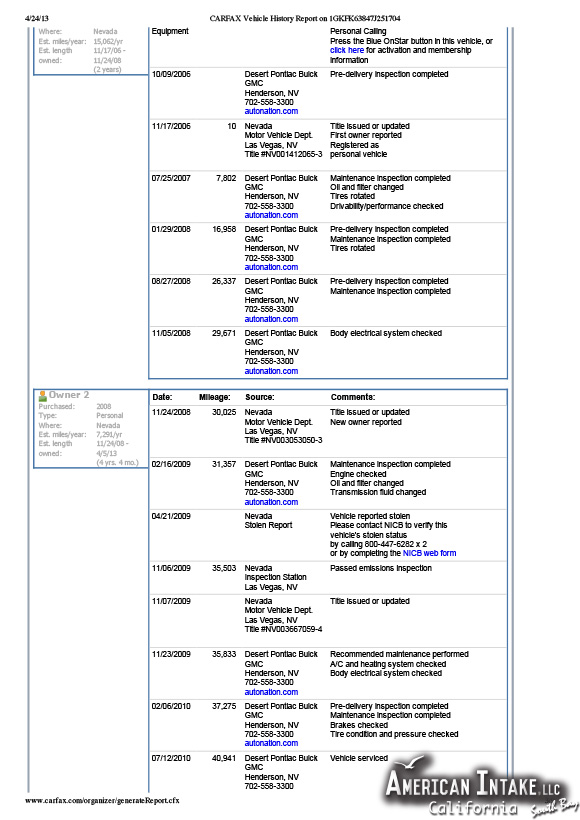This screenshot has width=580, height=820.
Task: Click 'First owner reported' comment
Action: pos(366,135)
